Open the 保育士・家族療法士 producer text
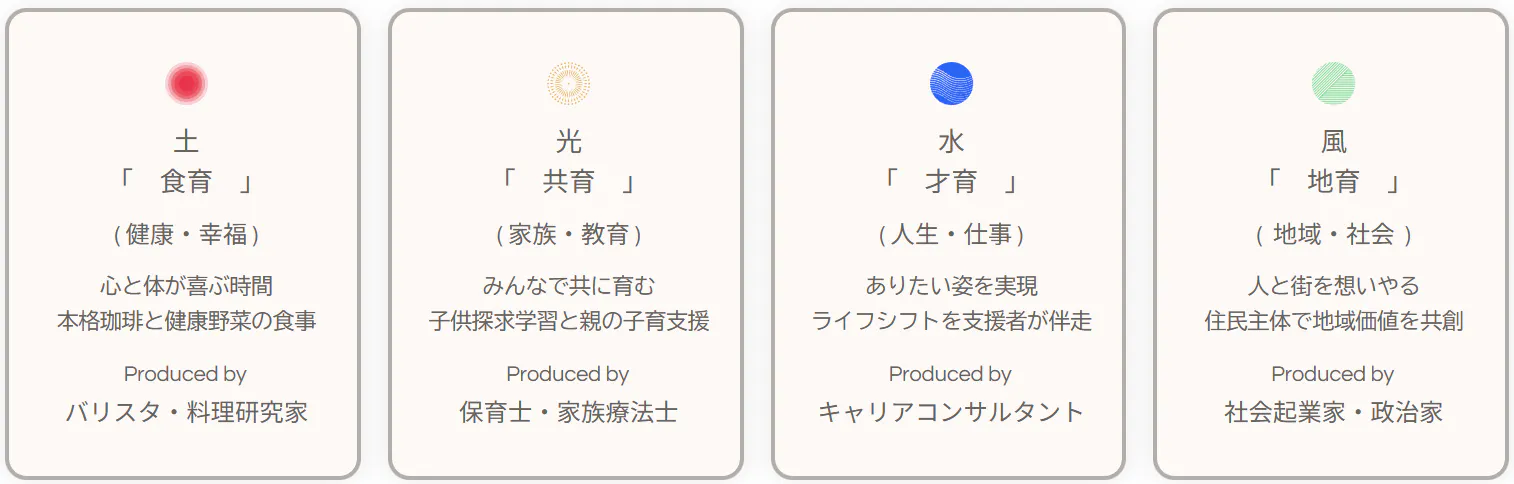Image resolution: width=1514 pixels, height=484 pixels. [568, 412]
